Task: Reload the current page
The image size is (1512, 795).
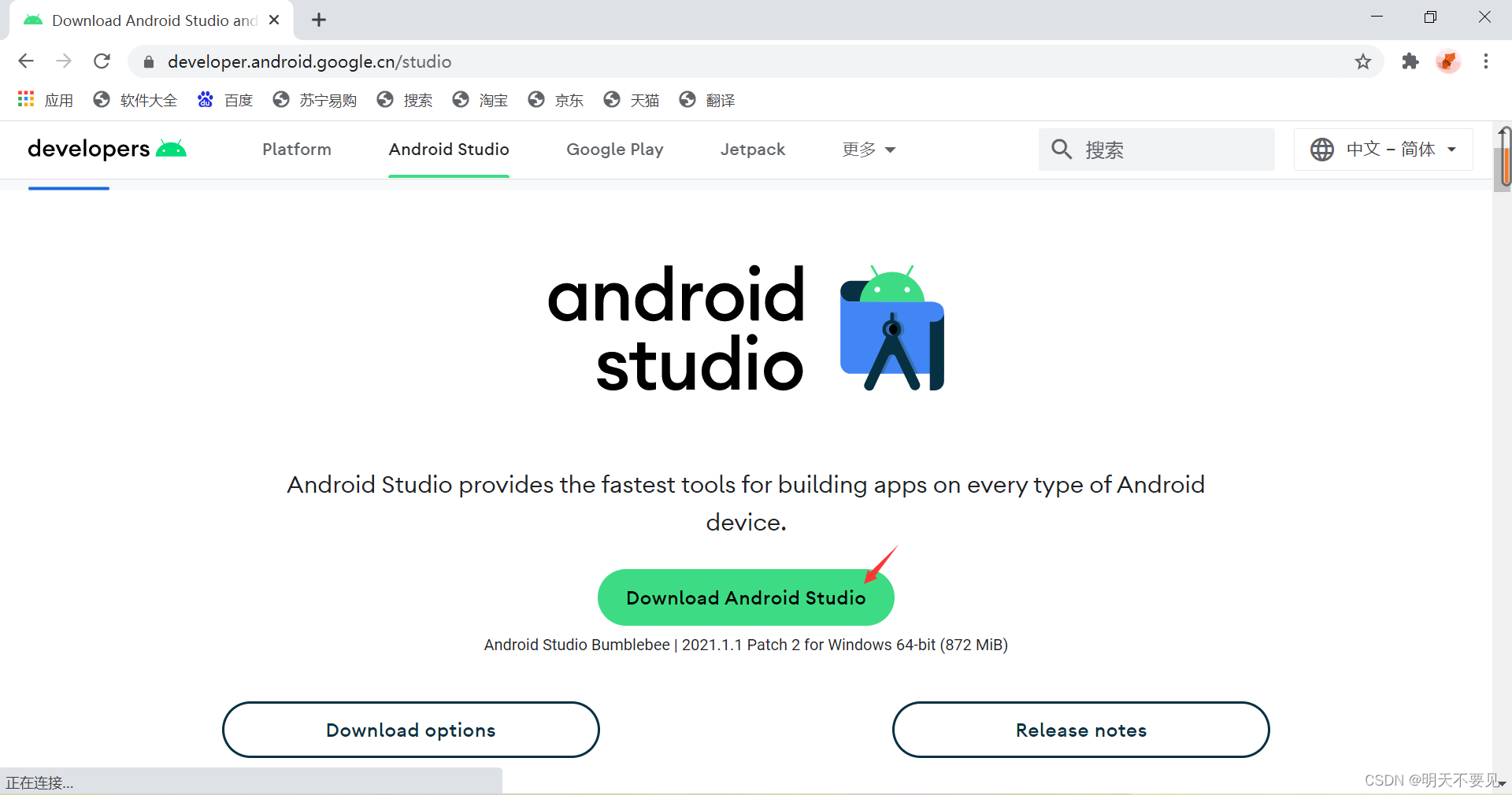Action: tap(102, 61)
